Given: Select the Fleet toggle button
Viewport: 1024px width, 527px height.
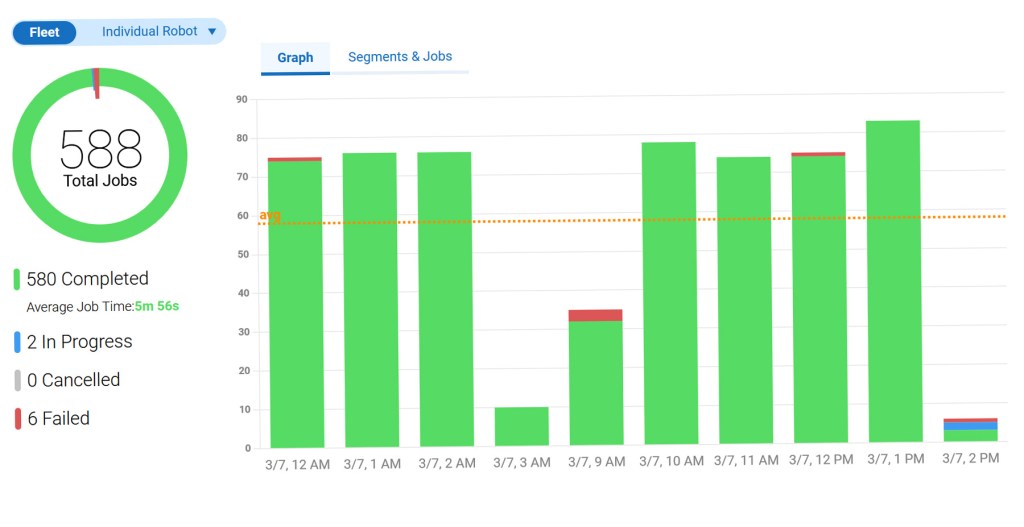Looking at the screenshot, I should pyautogui.click(x=44, y=33).
